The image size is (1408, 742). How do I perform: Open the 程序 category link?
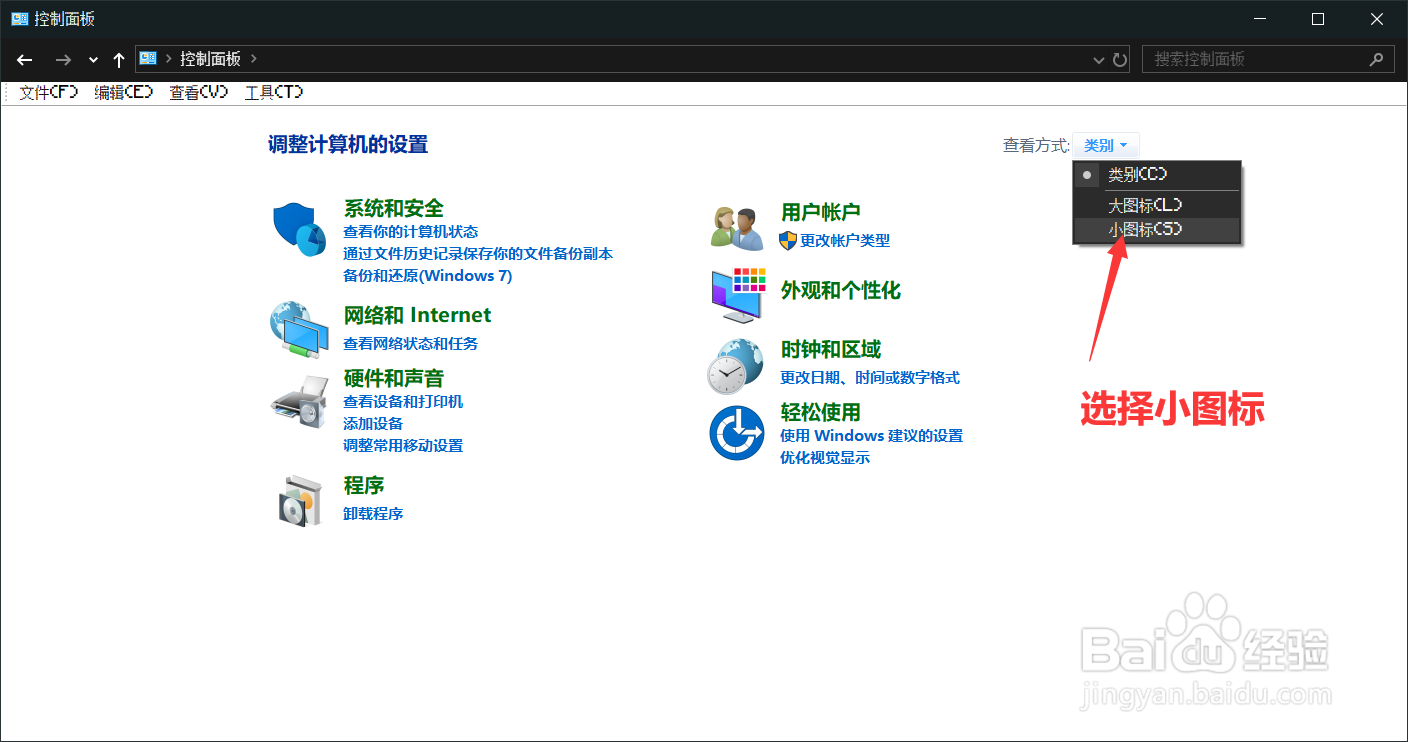click(x=364, y=486)
